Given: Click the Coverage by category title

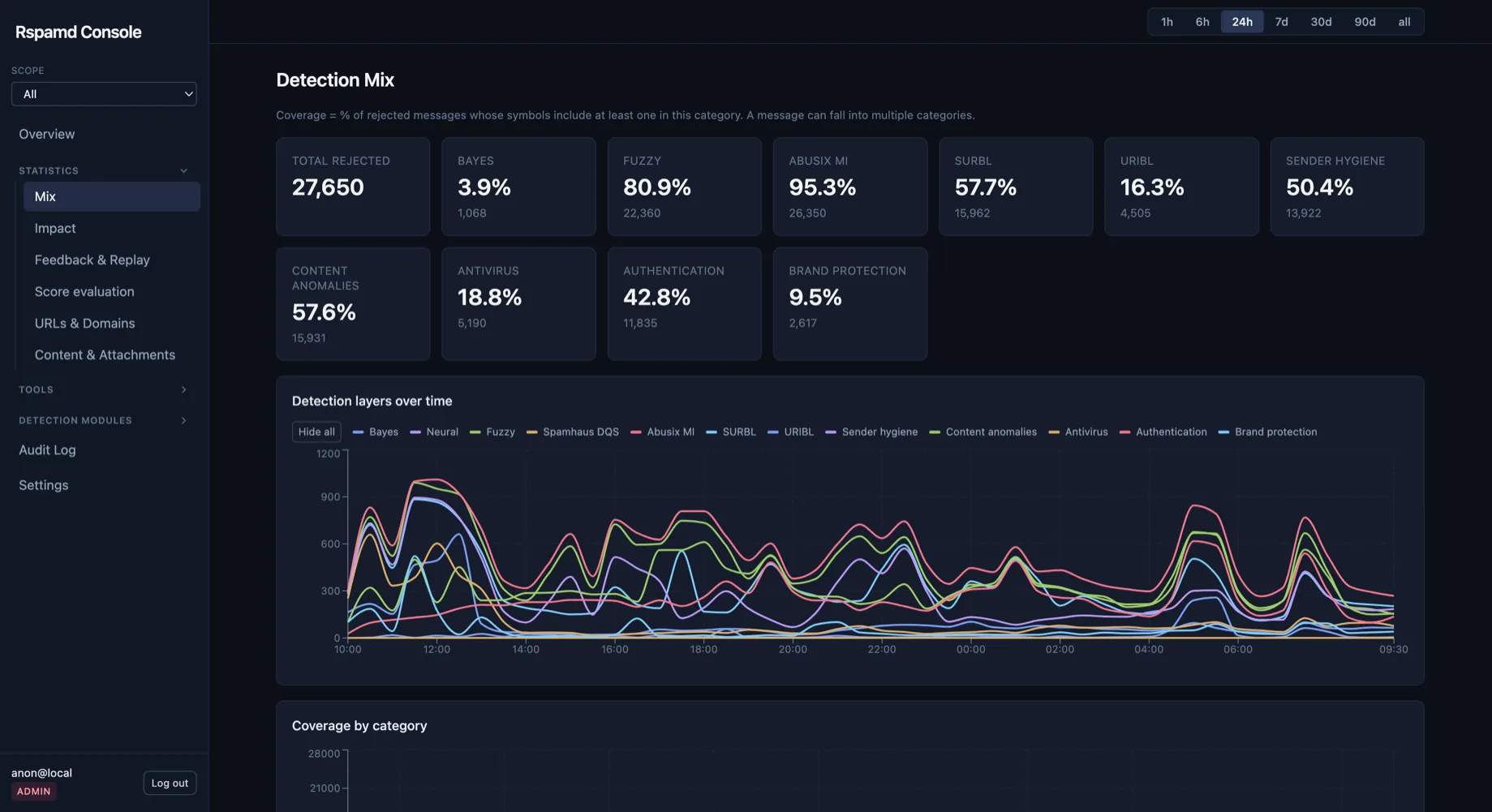Looking at the screenshot, I should click(359, 726).
